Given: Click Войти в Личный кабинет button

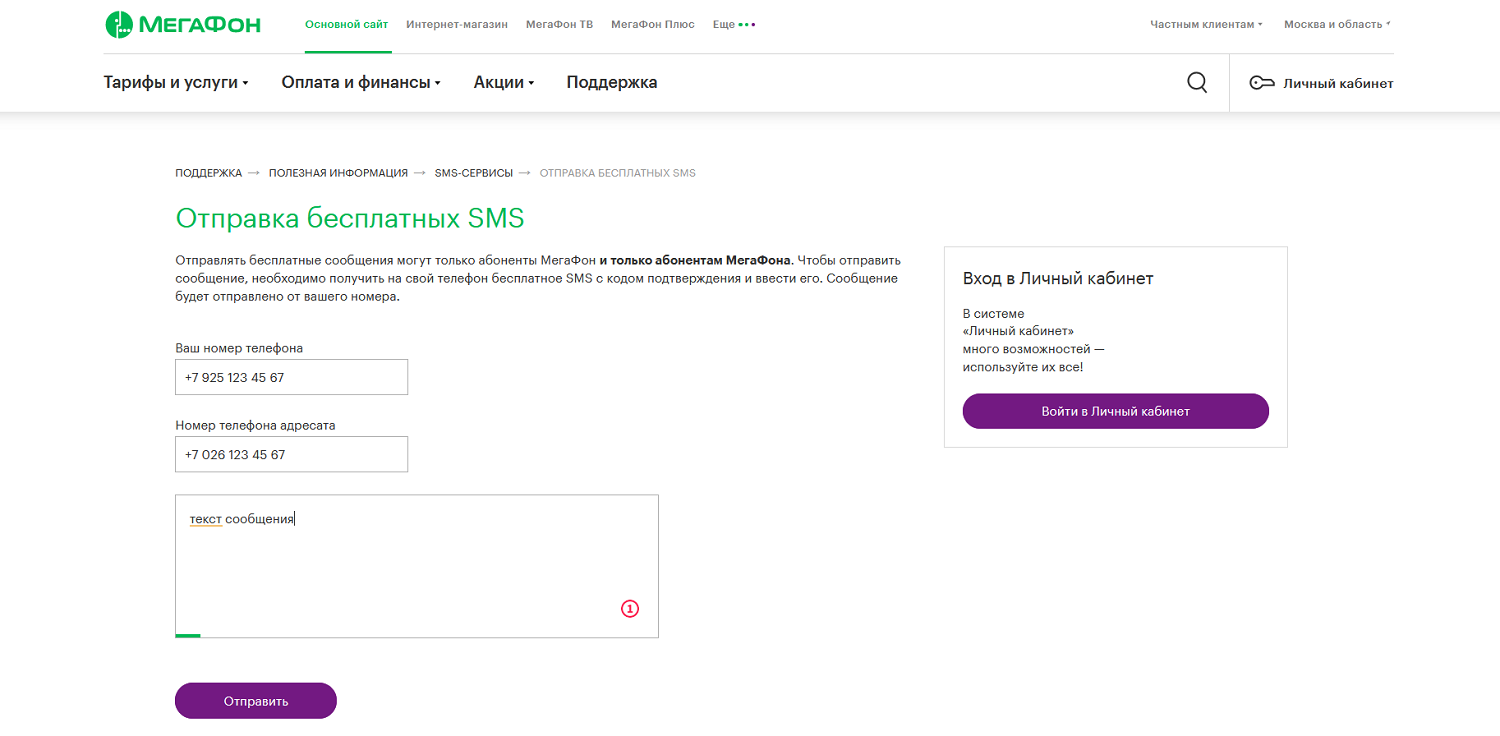Looking at the screenshot, I should (1116, 411).
